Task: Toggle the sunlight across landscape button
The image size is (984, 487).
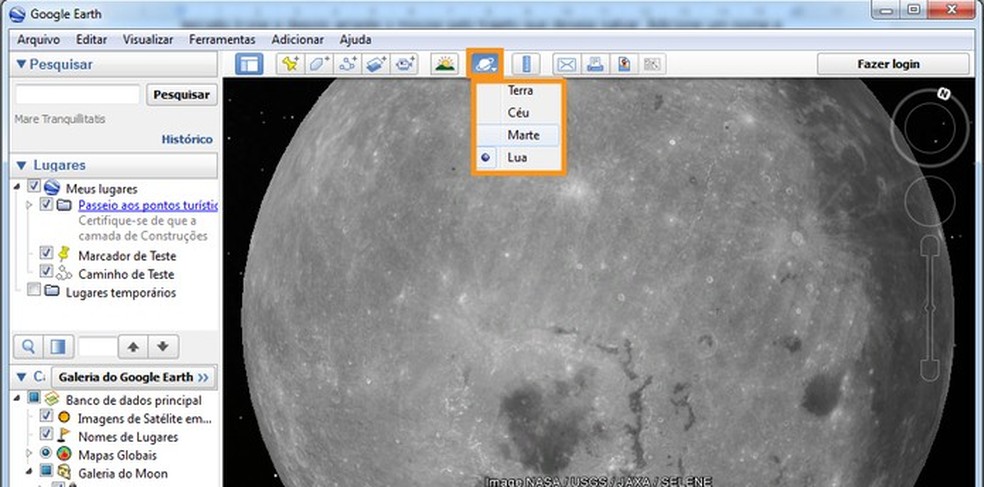Action: pos(445,64)
